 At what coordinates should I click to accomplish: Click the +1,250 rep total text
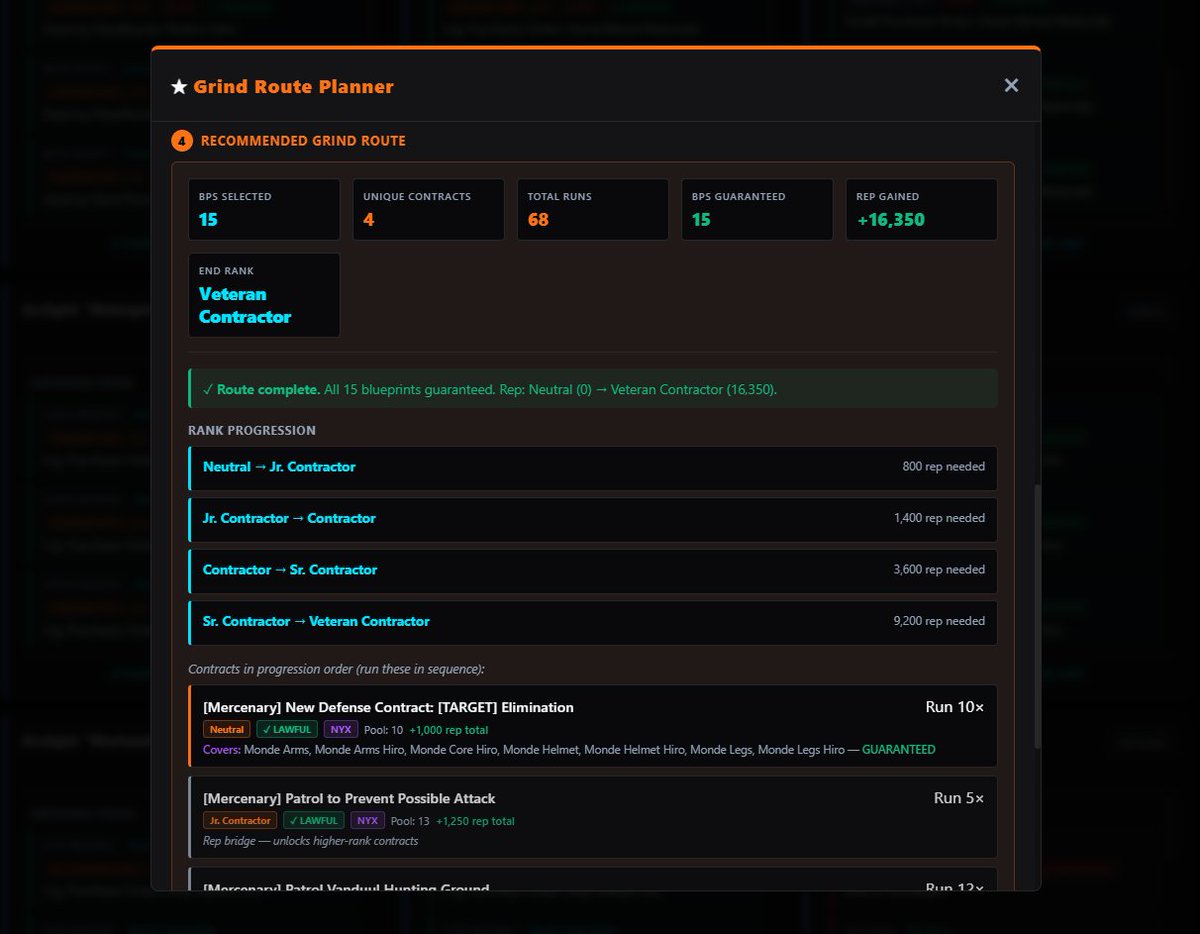pos(475,821)
